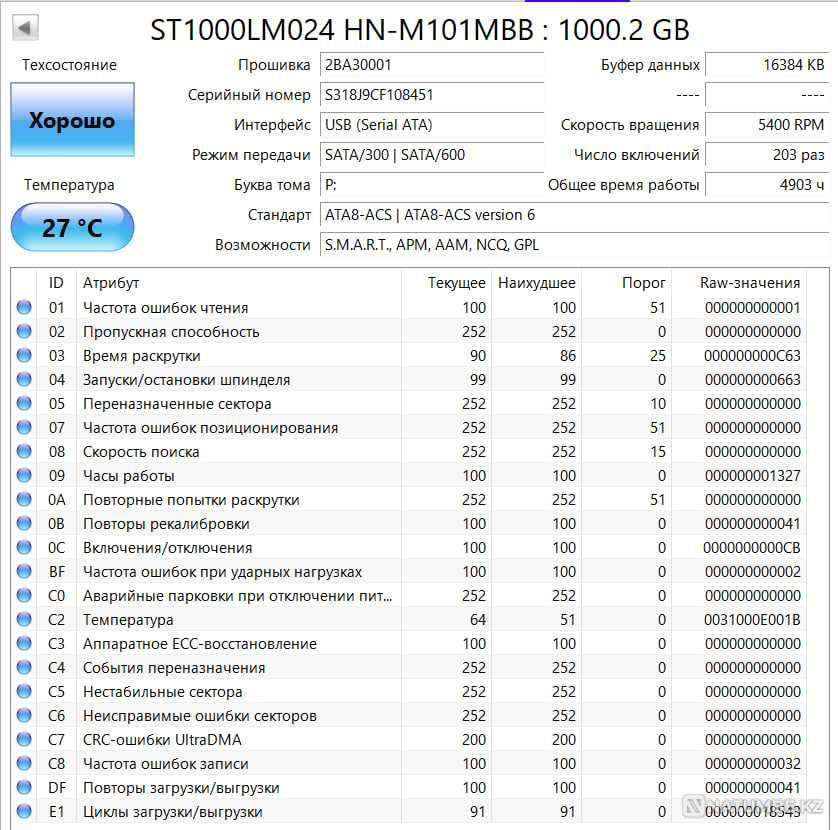Click status icon for События переназначения
Screen dimensions: 838x830
[24, 668]
